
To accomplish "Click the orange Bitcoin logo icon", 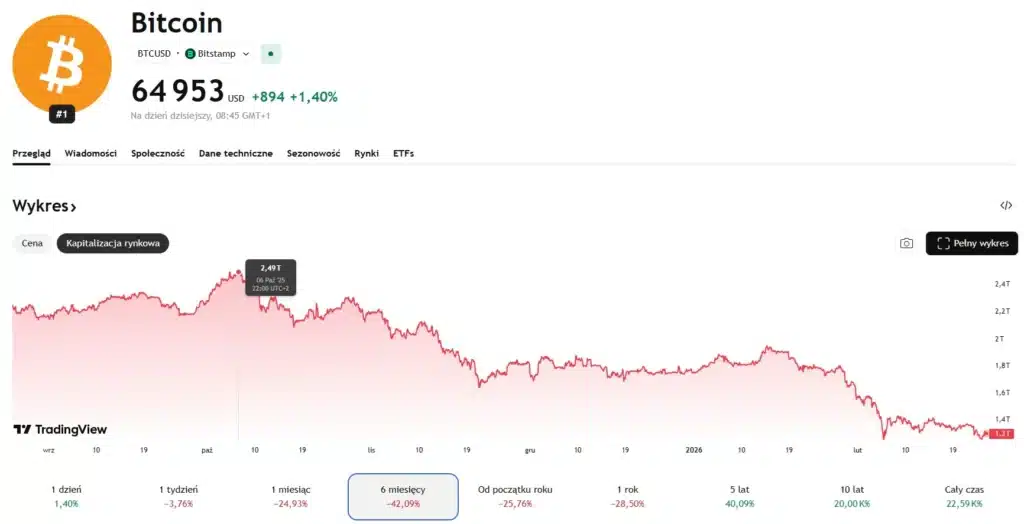I will click(x=62, y=63).
